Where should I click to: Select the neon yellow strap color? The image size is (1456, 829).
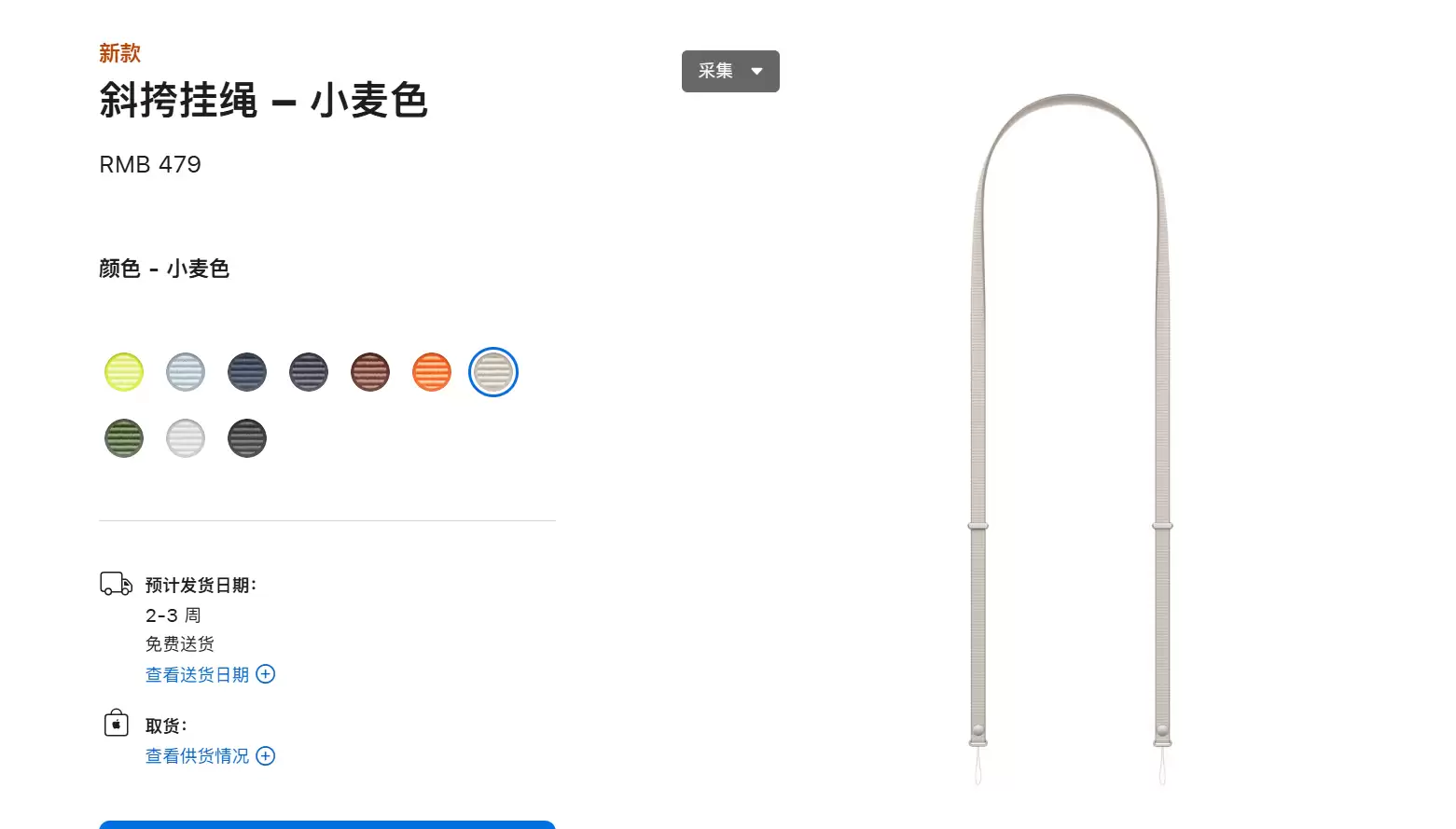[x=124, y=372]
